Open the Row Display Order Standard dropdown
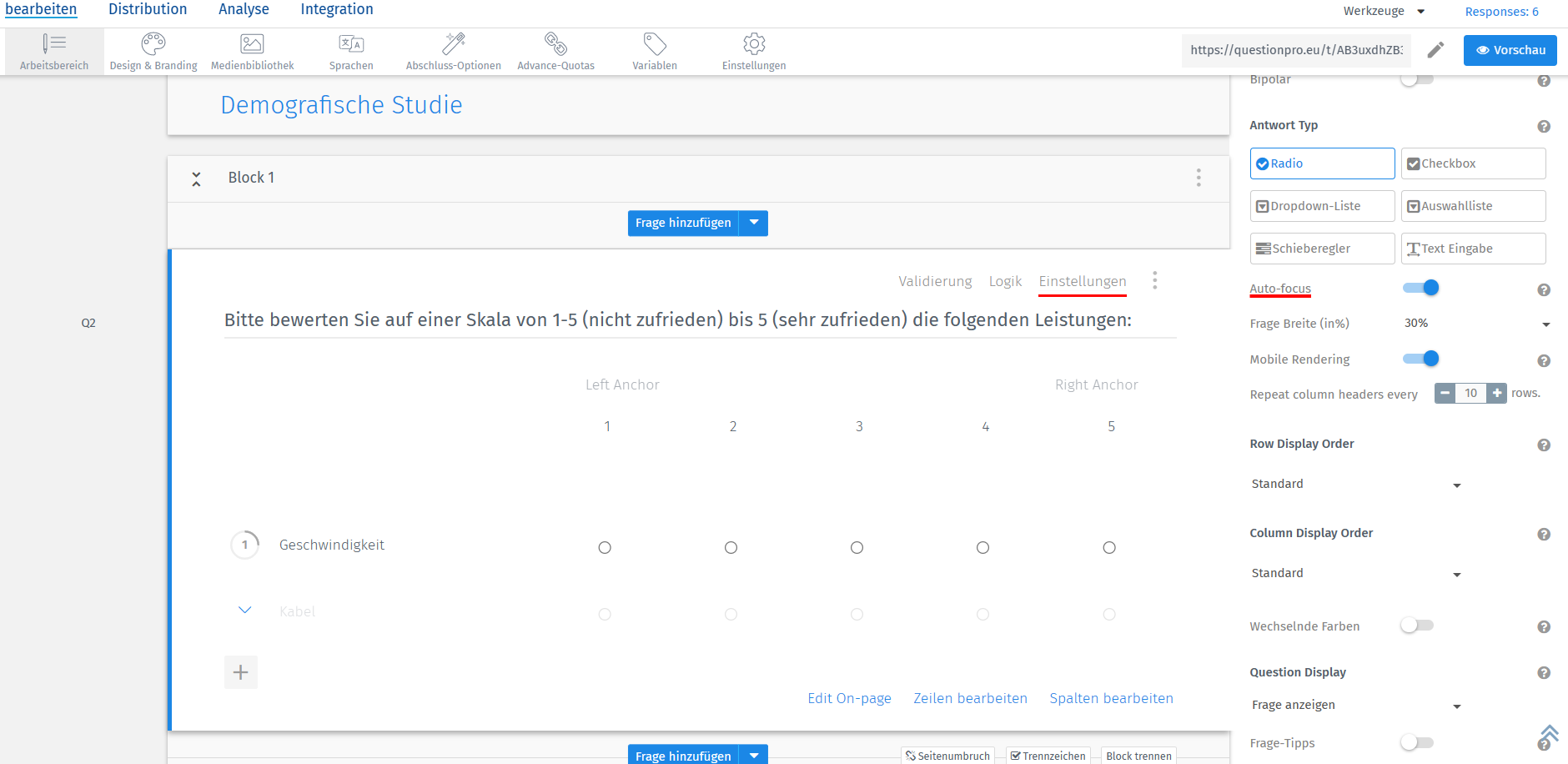 tap(1356, 485)
